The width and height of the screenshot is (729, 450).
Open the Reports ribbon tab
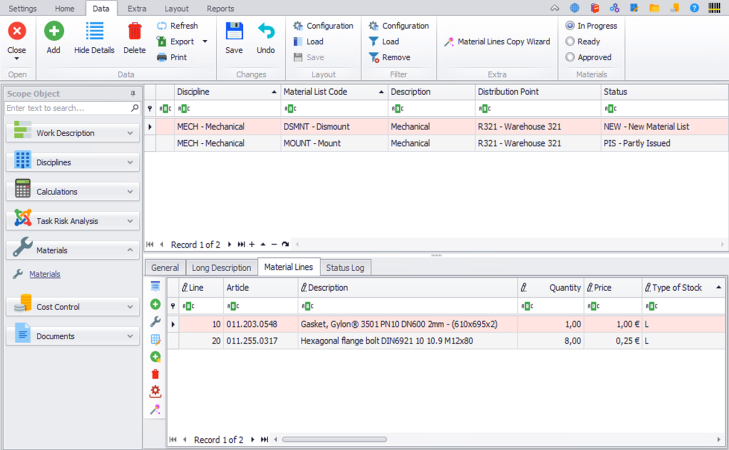[220, 8]
